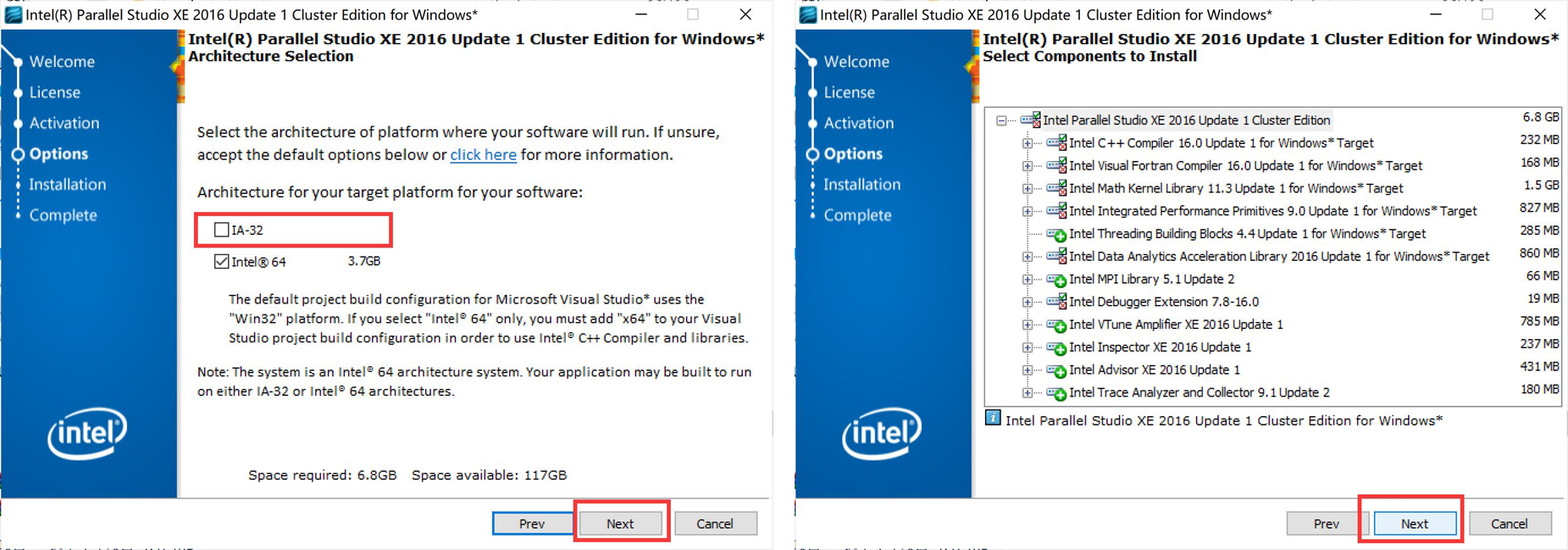Click the Intel MPI Library component icon
The width and height of the screenshot is (1568, 550).
[x=1056, y=280]
